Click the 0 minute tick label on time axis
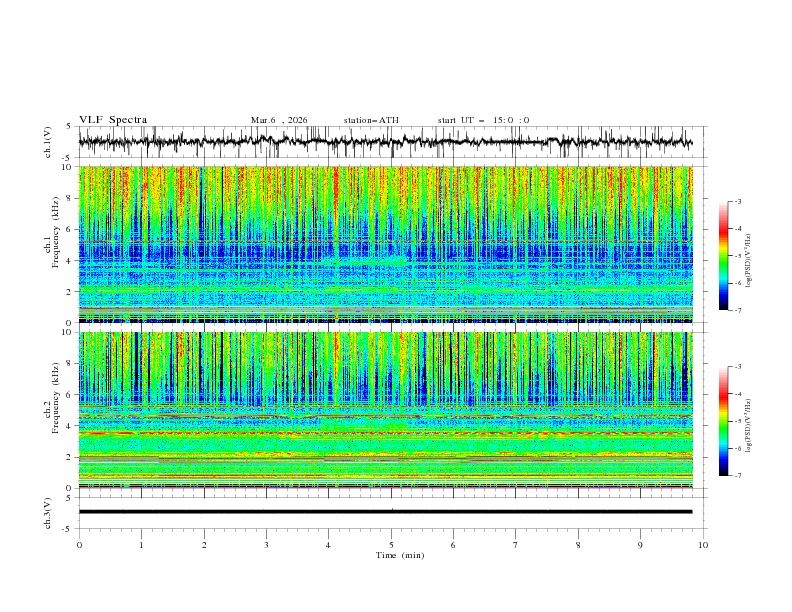This screenshot has width=792, height=612. click(x=79, y=545)
